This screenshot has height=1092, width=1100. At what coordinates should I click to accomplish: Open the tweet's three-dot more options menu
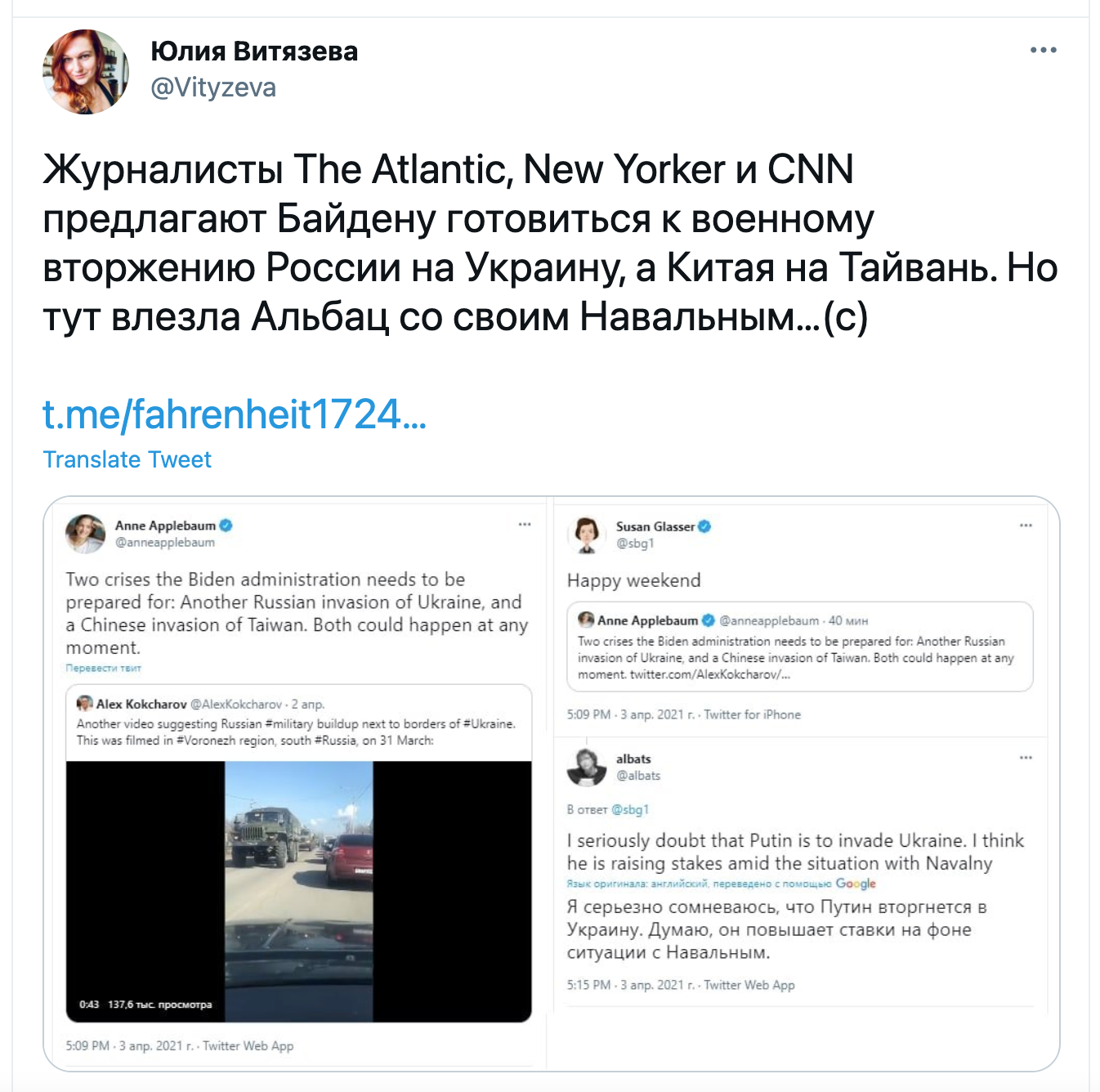pos(1043,51)
